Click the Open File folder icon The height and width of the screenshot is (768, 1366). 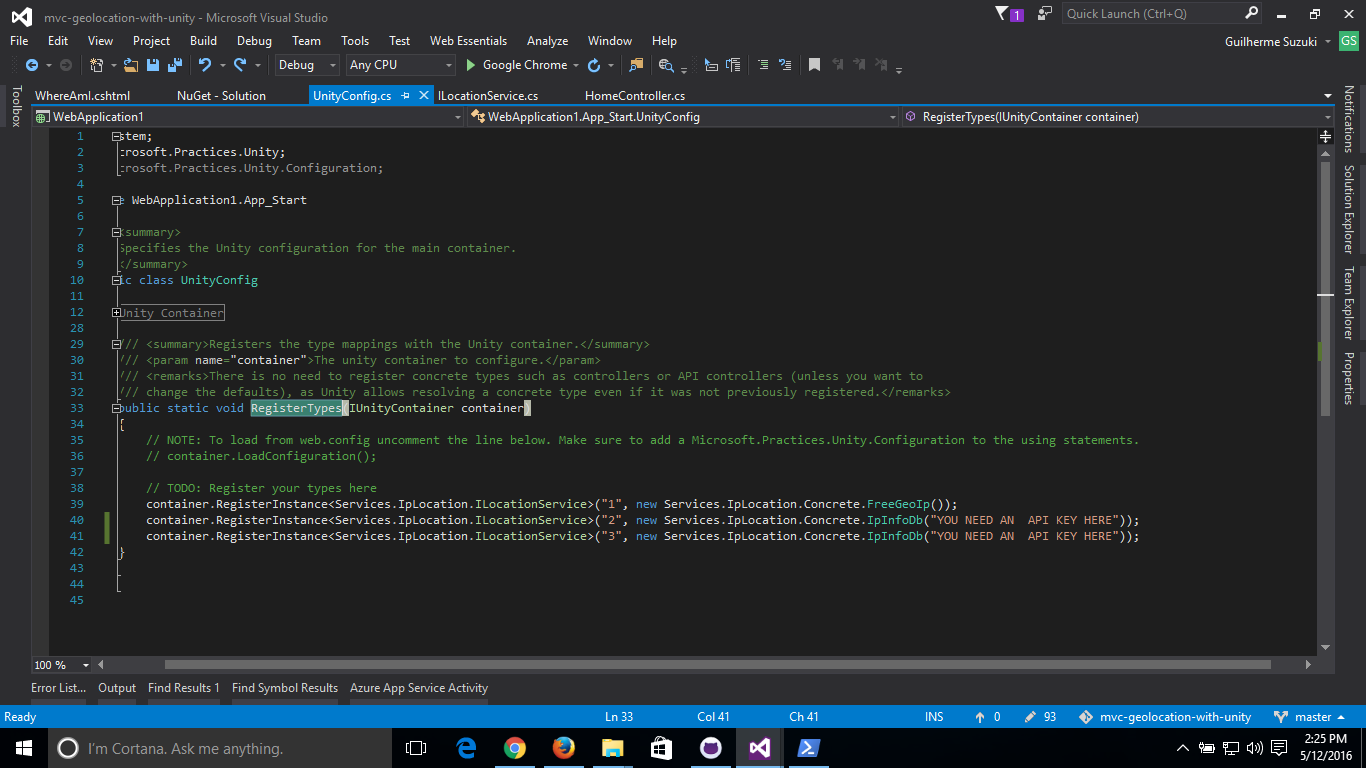[131, 65]
